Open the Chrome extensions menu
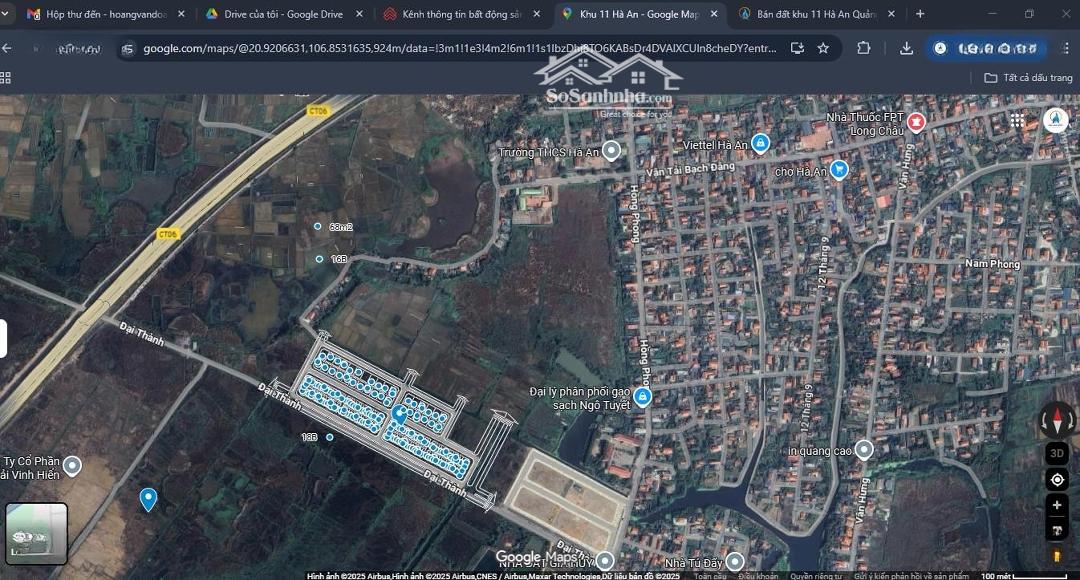This screenshot has height=580, width=1080. click(864, 48)
